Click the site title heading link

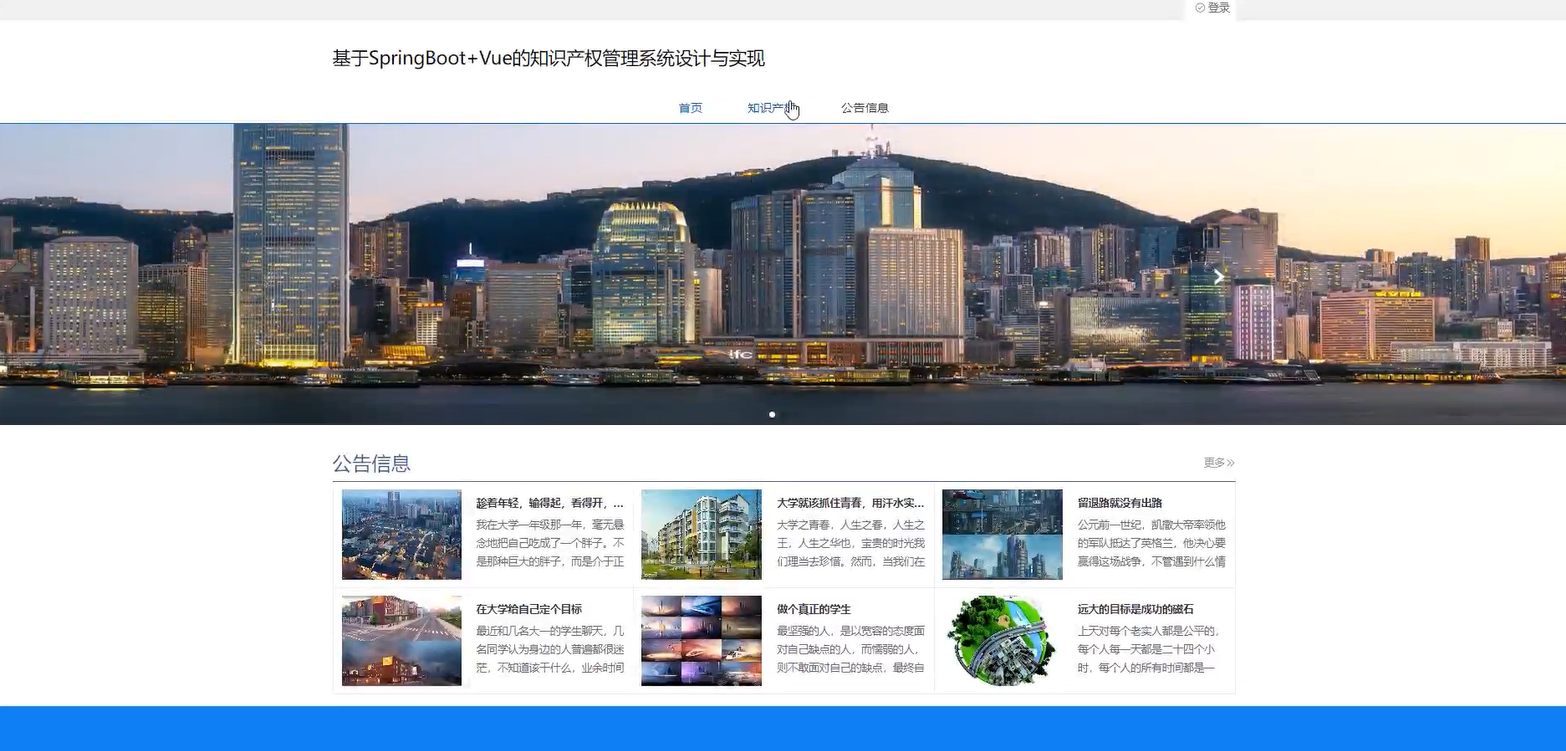[x=547, y=58]
